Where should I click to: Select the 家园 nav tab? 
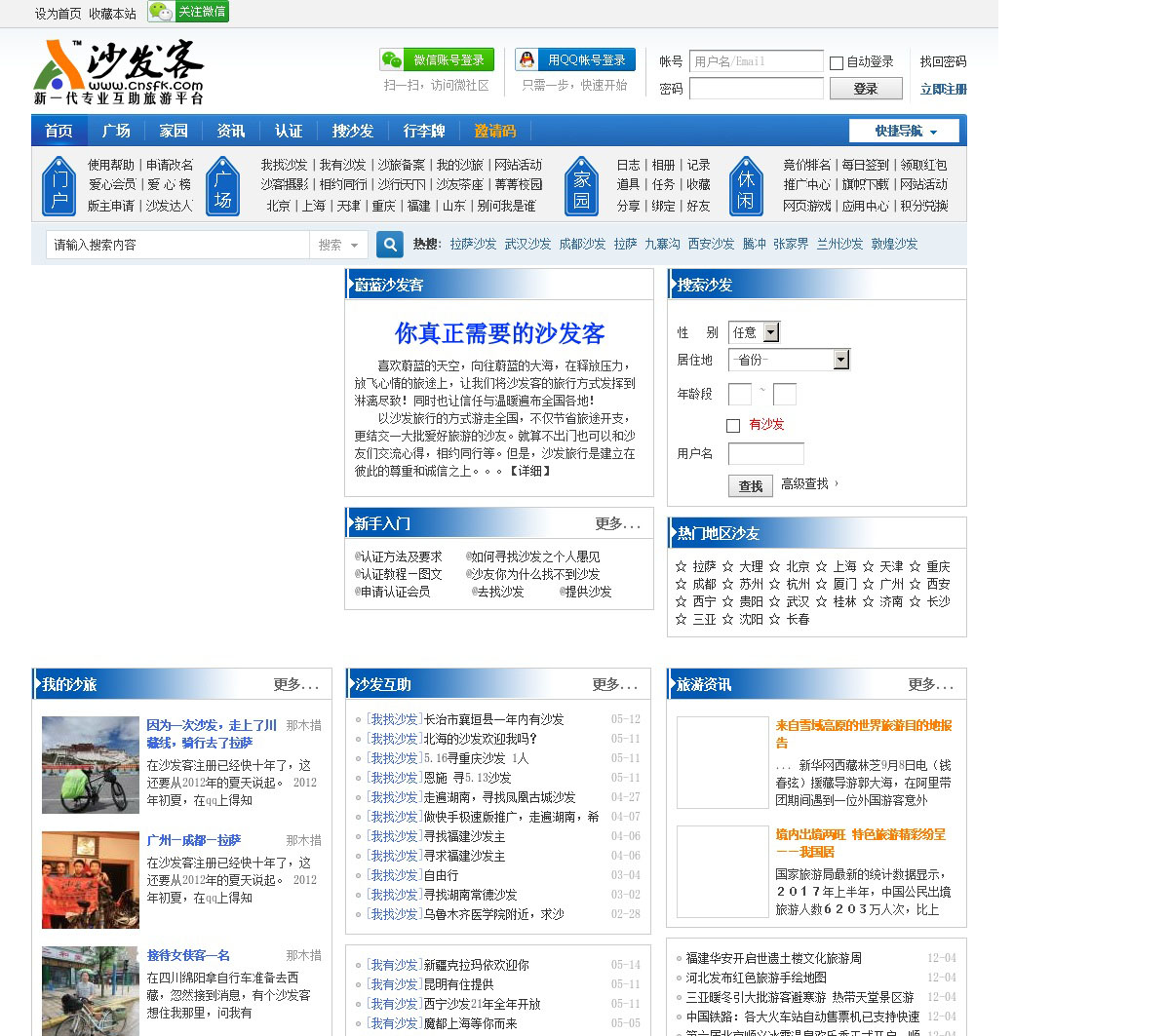point(174,131)
